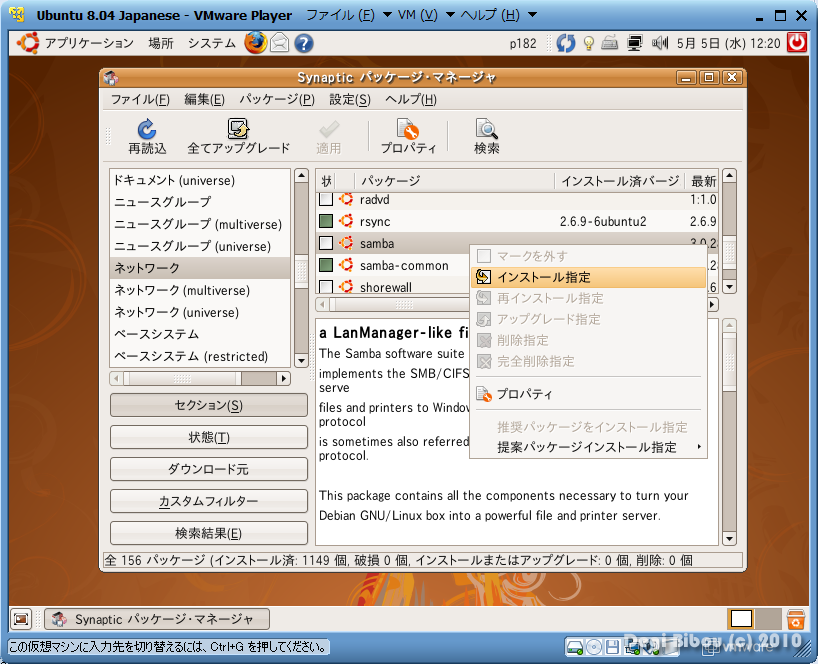Open the VMware VM(V) dropdown menu
The width and height of the screenshot is (818, 664).
(x=426, y=15)
